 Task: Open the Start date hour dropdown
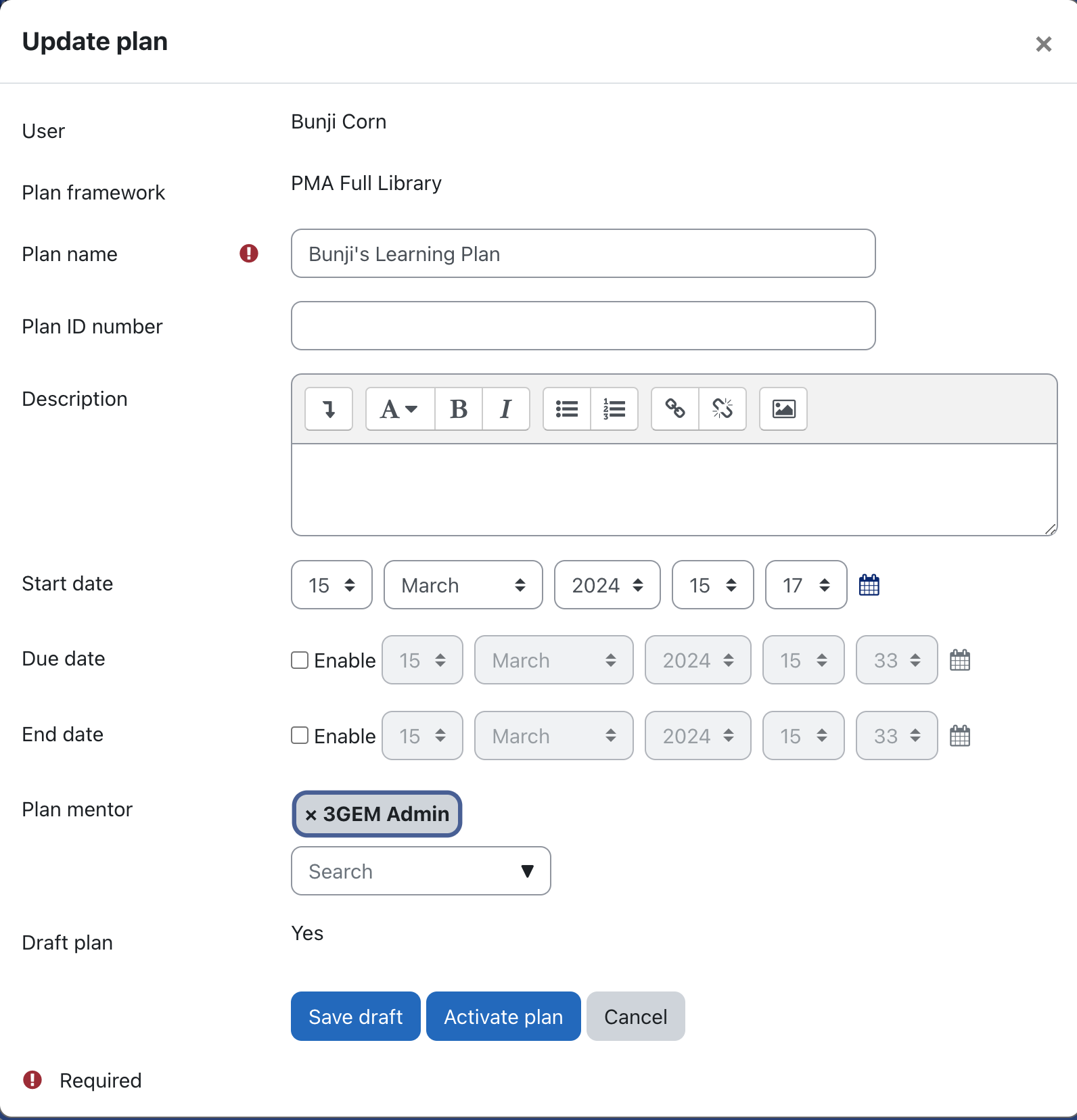[713, 585]
